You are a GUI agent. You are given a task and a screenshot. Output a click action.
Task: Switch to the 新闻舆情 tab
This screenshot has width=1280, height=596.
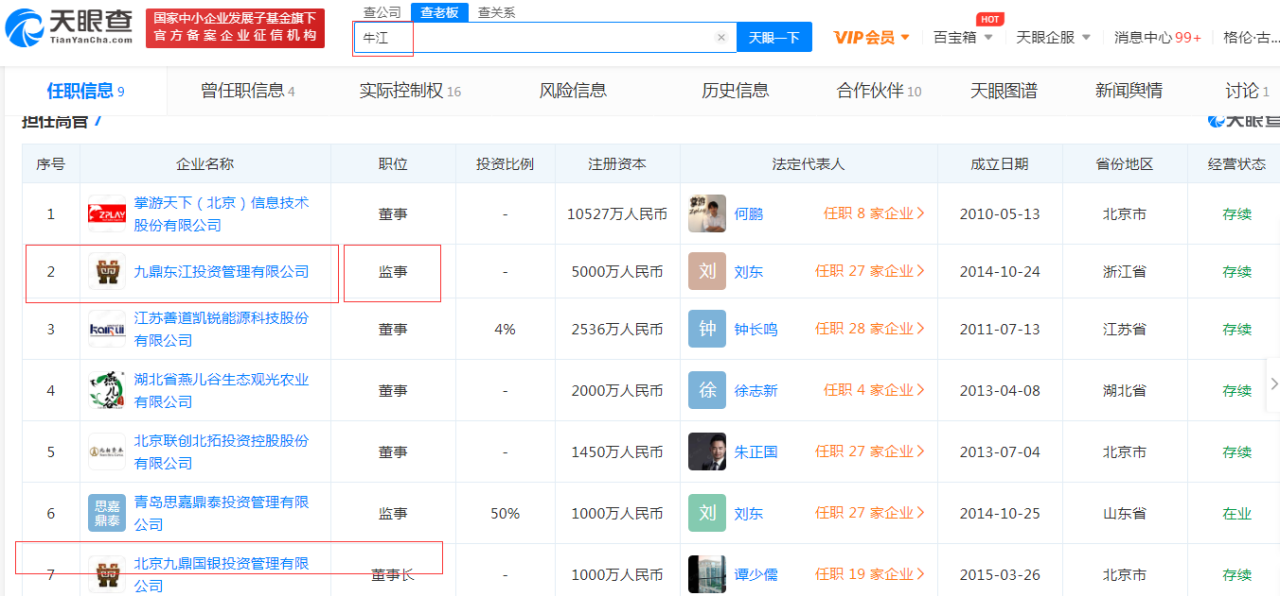(1129, 91)
